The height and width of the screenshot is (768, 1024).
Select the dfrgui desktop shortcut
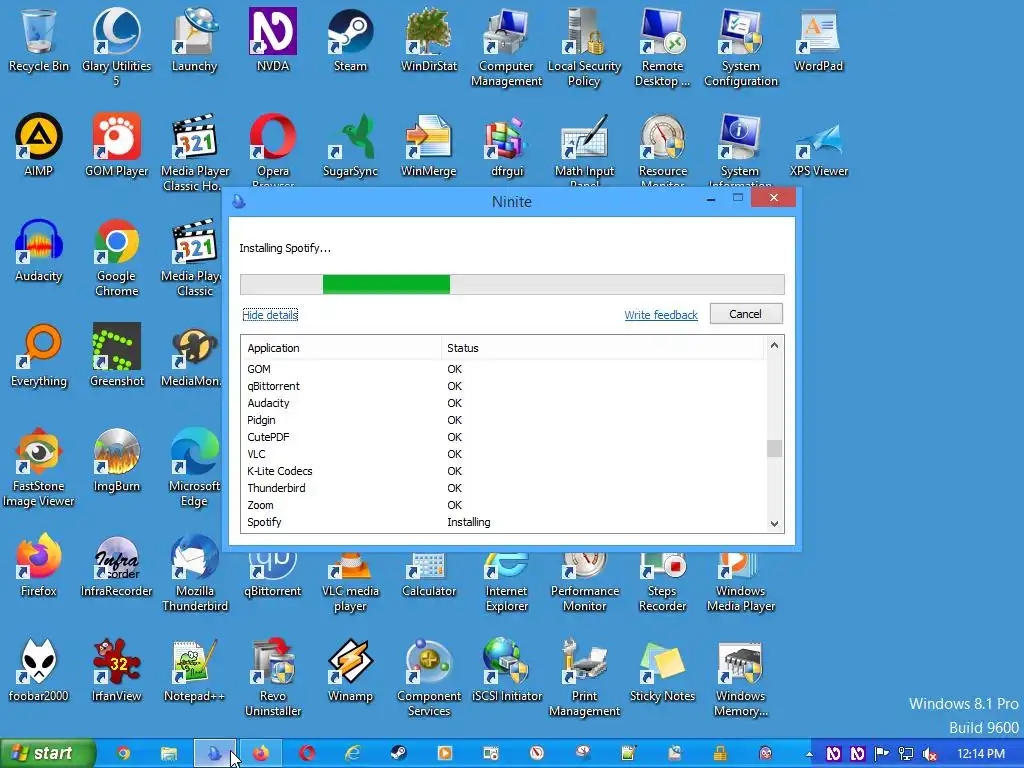point(507,144)
